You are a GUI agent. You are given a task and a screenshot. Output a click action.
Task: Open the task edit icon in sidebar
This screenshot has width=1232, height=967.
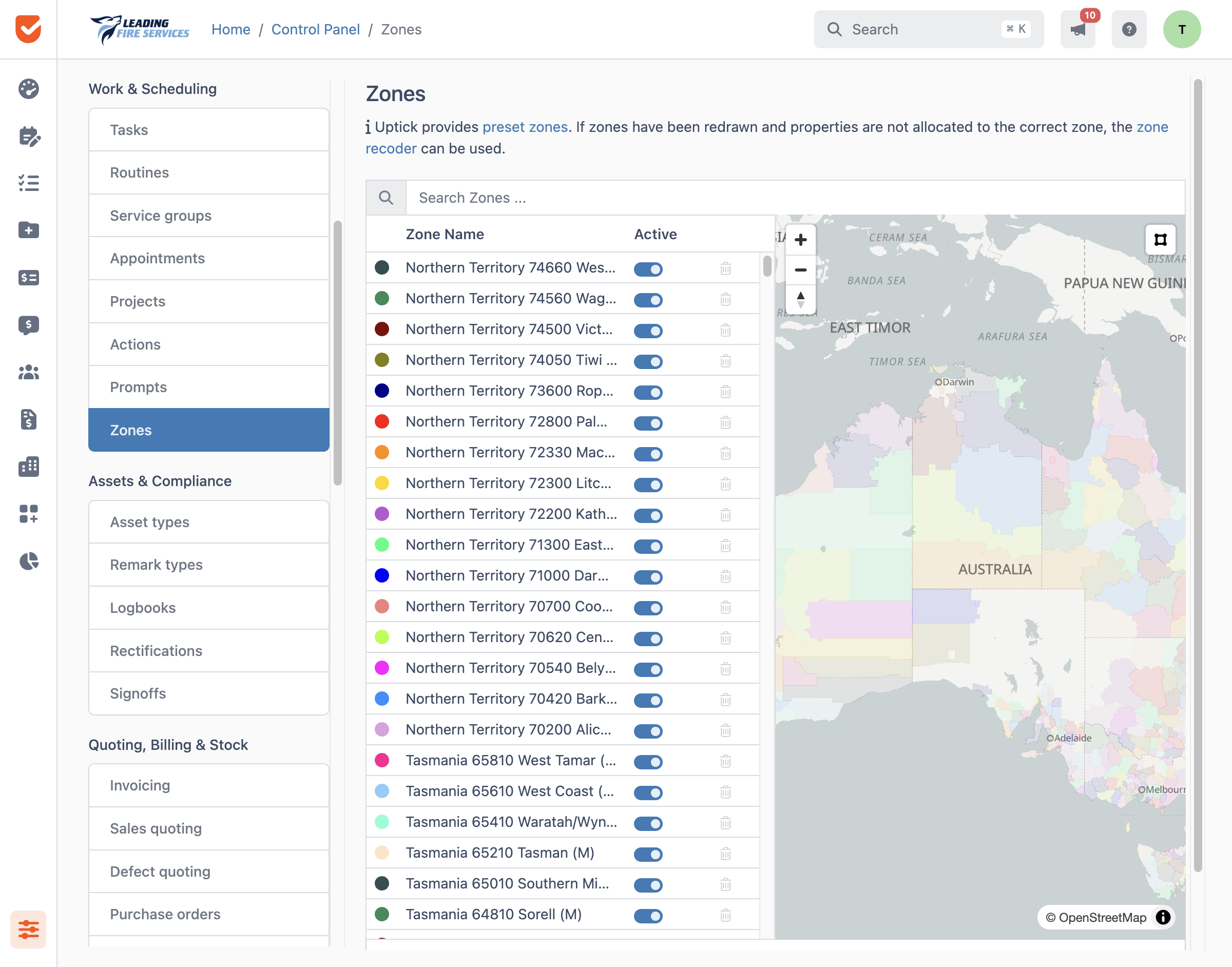point(28,137)
